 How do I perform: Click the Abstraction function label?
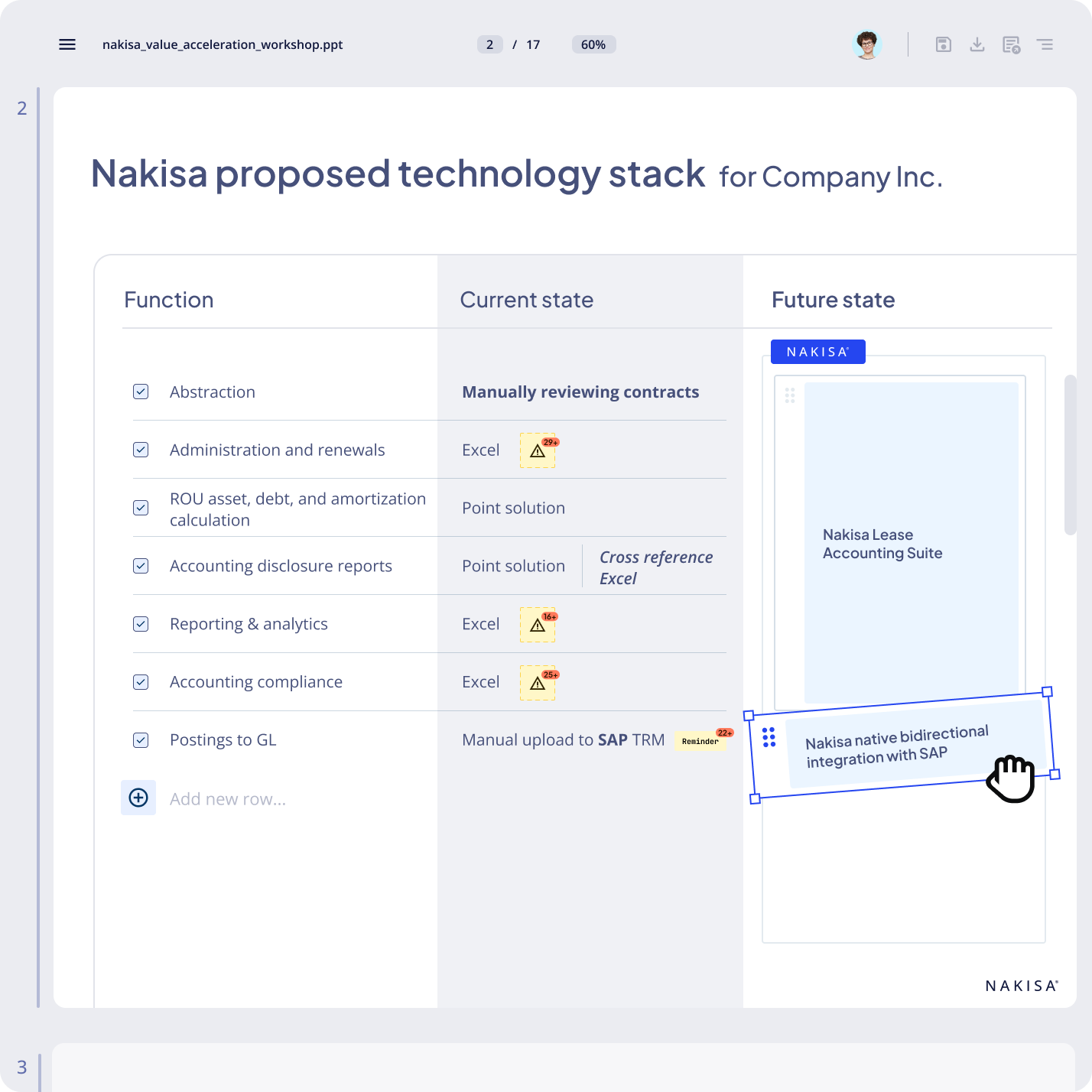213,392
